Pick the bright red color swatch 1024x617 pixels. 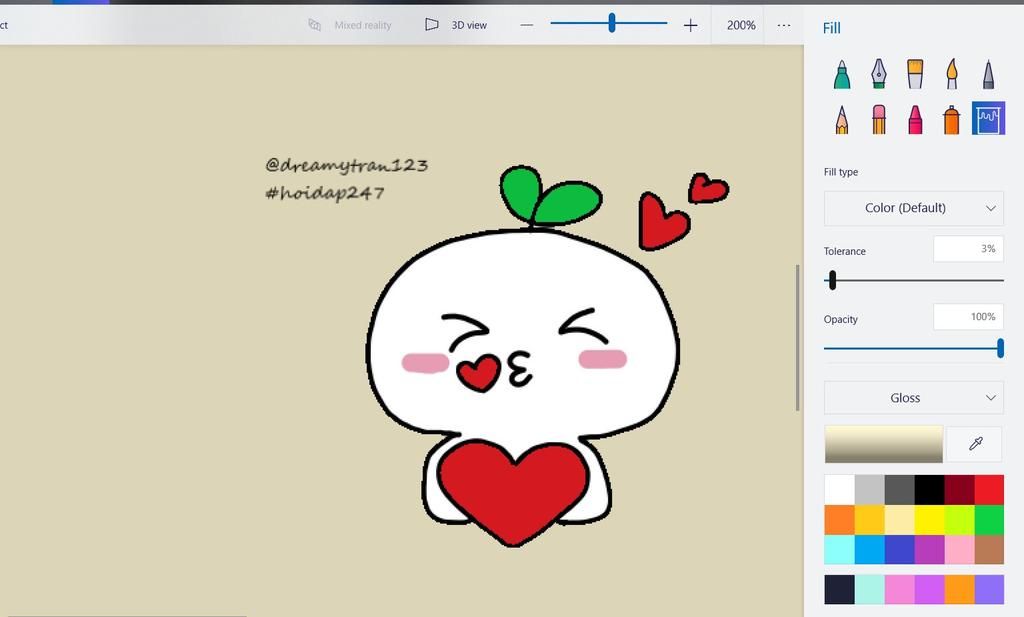pos(989,490)
